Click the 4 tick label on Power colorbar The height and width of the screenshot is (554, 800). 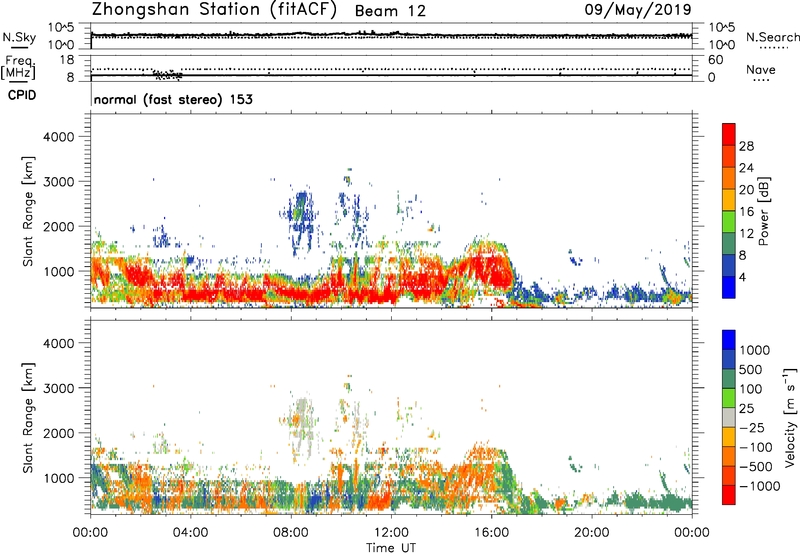pyautogui.click(x=743, y=278)
